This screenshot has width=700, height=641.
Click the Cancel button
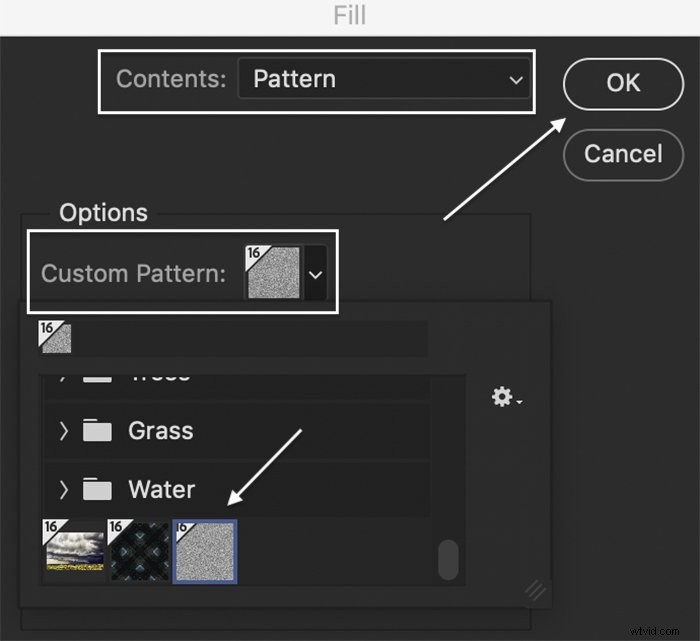(623, 154)
